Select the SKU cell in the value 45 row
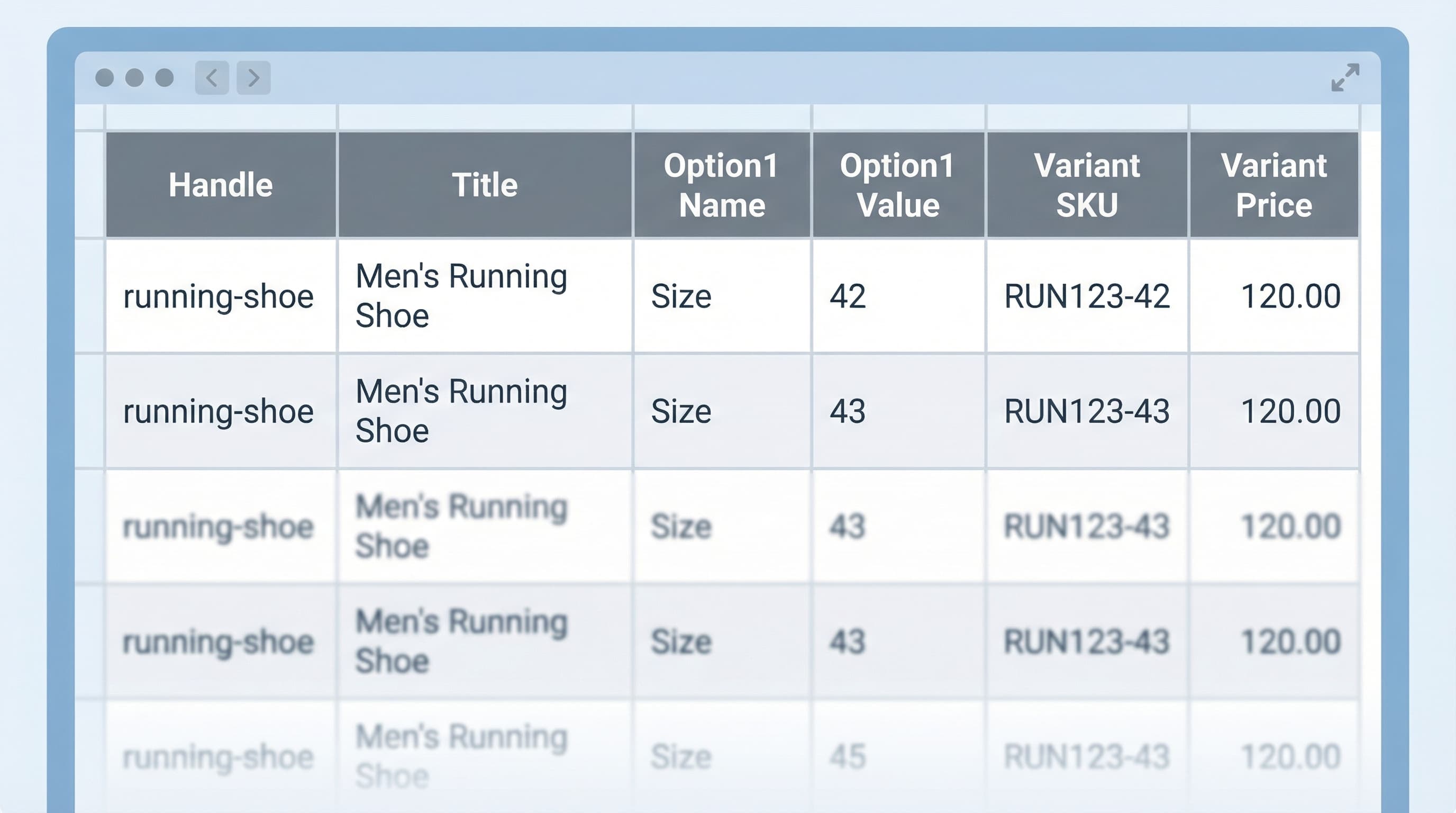 1086,756
